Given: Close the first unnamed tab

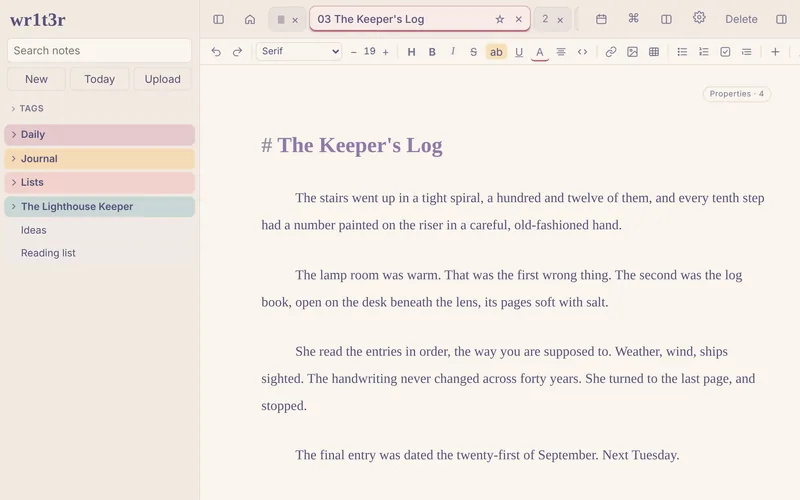Looking at the screenshot, I should (x=295, y=20).
